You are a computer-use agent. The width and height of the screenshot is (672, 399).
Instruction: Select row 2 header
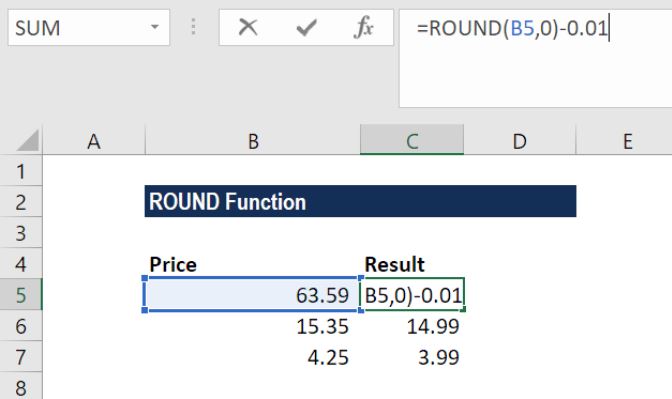coord(21,201)
